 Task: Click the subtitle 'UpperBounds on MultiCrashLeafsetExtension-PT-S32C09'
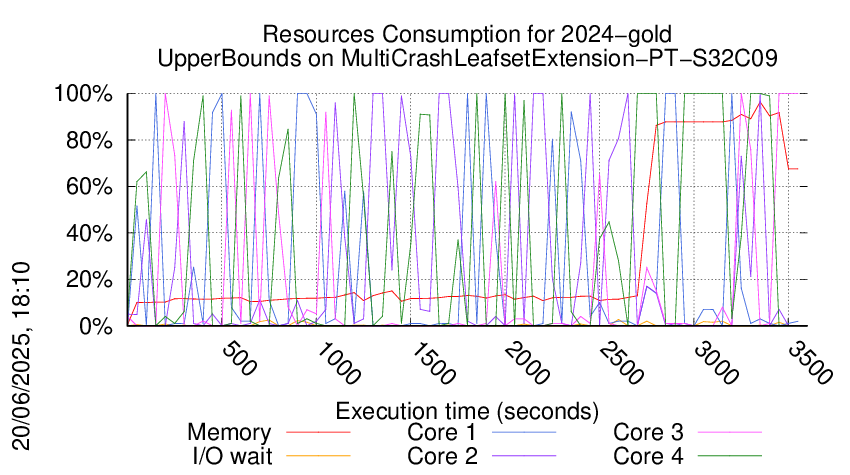[467, 58]
